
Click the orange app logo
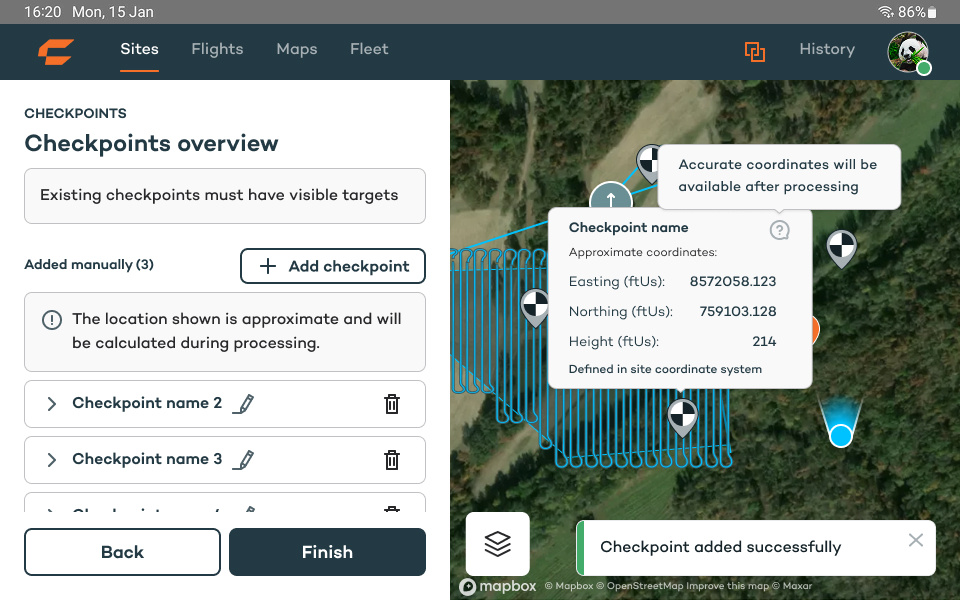(x=57, y=49)
